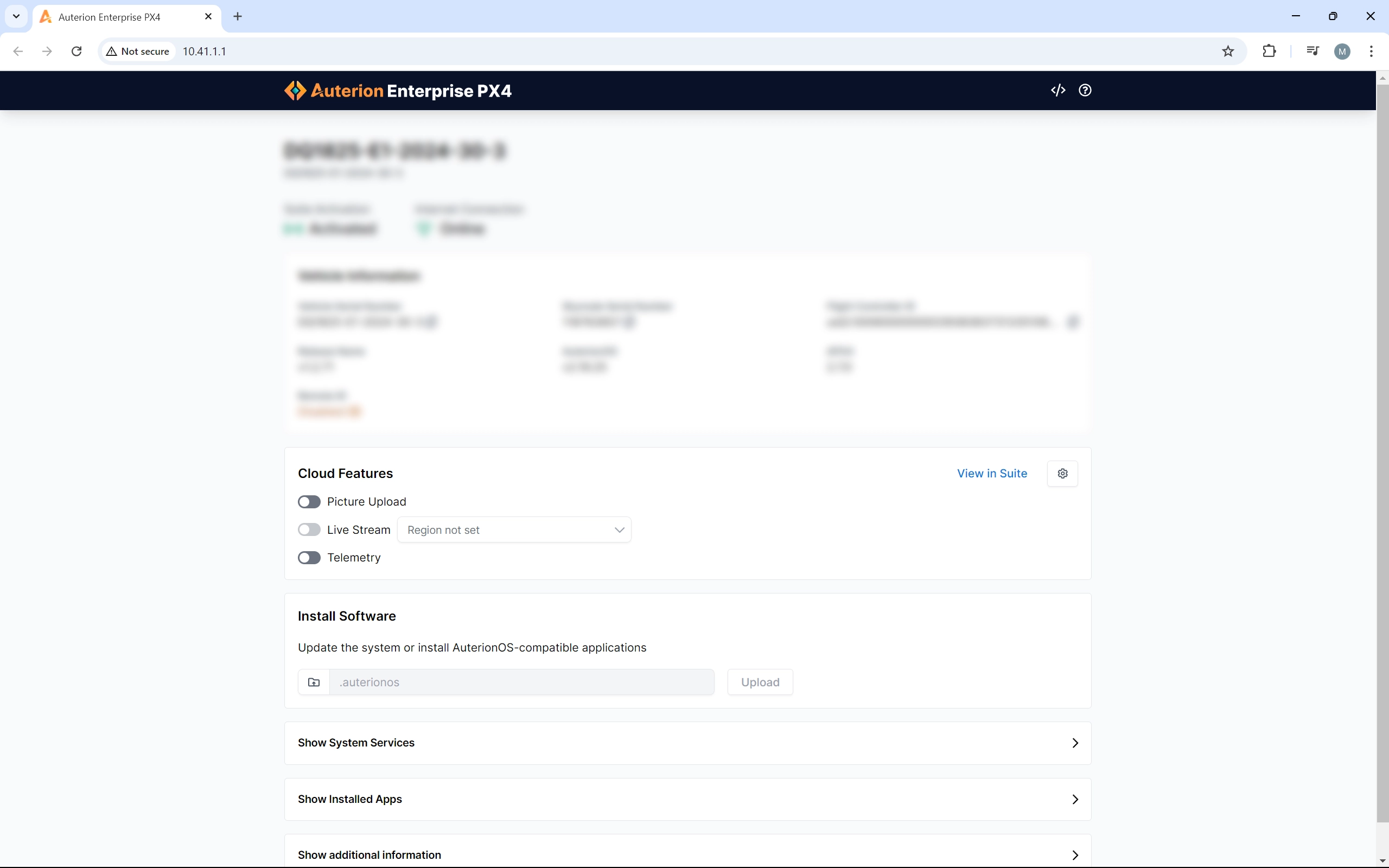Turn on the Telemetry toggle
The image size is (1389, 868).
[x=309, y=558]
